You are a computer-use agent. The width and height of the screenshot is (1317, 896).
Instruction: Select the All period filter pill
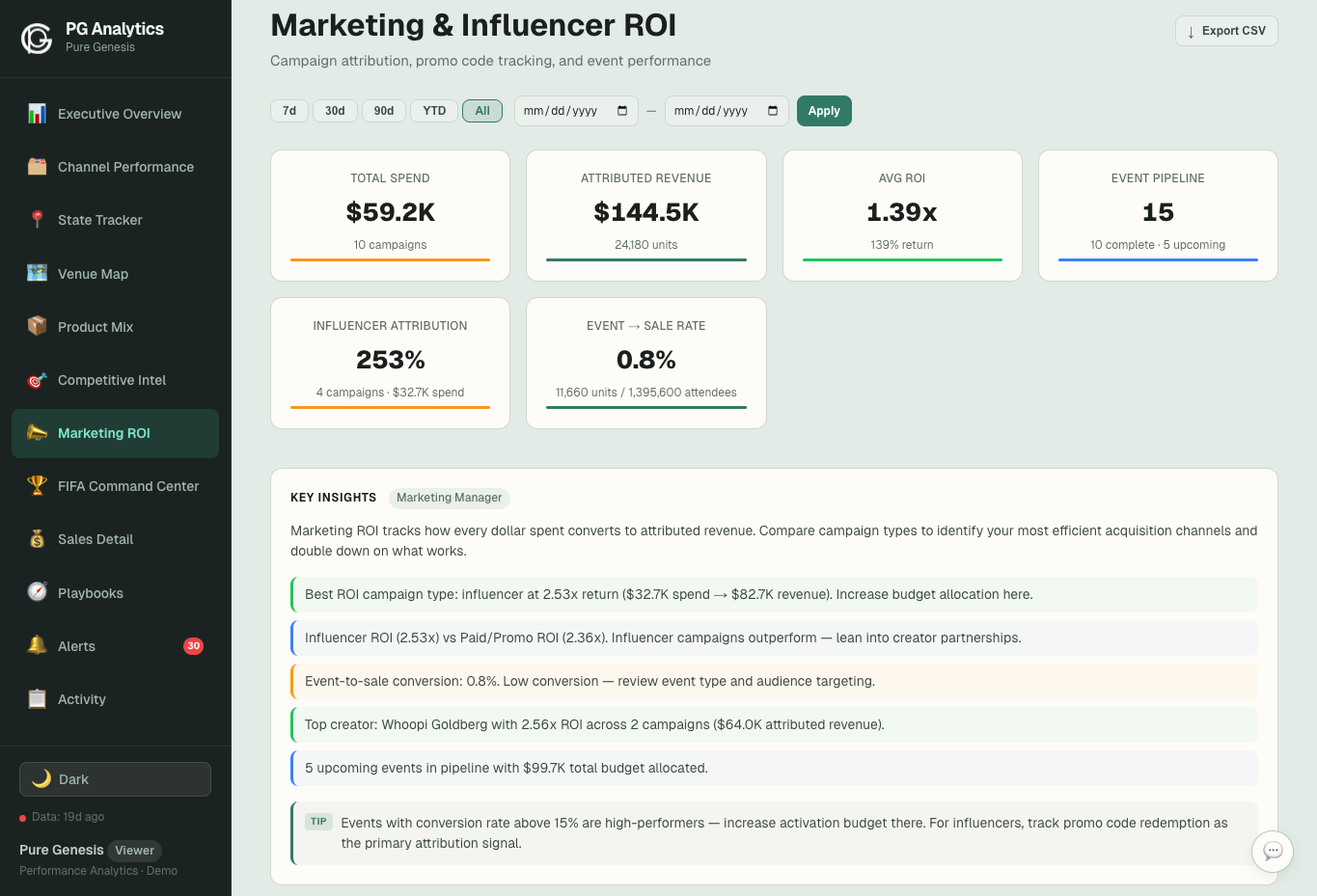481,110
